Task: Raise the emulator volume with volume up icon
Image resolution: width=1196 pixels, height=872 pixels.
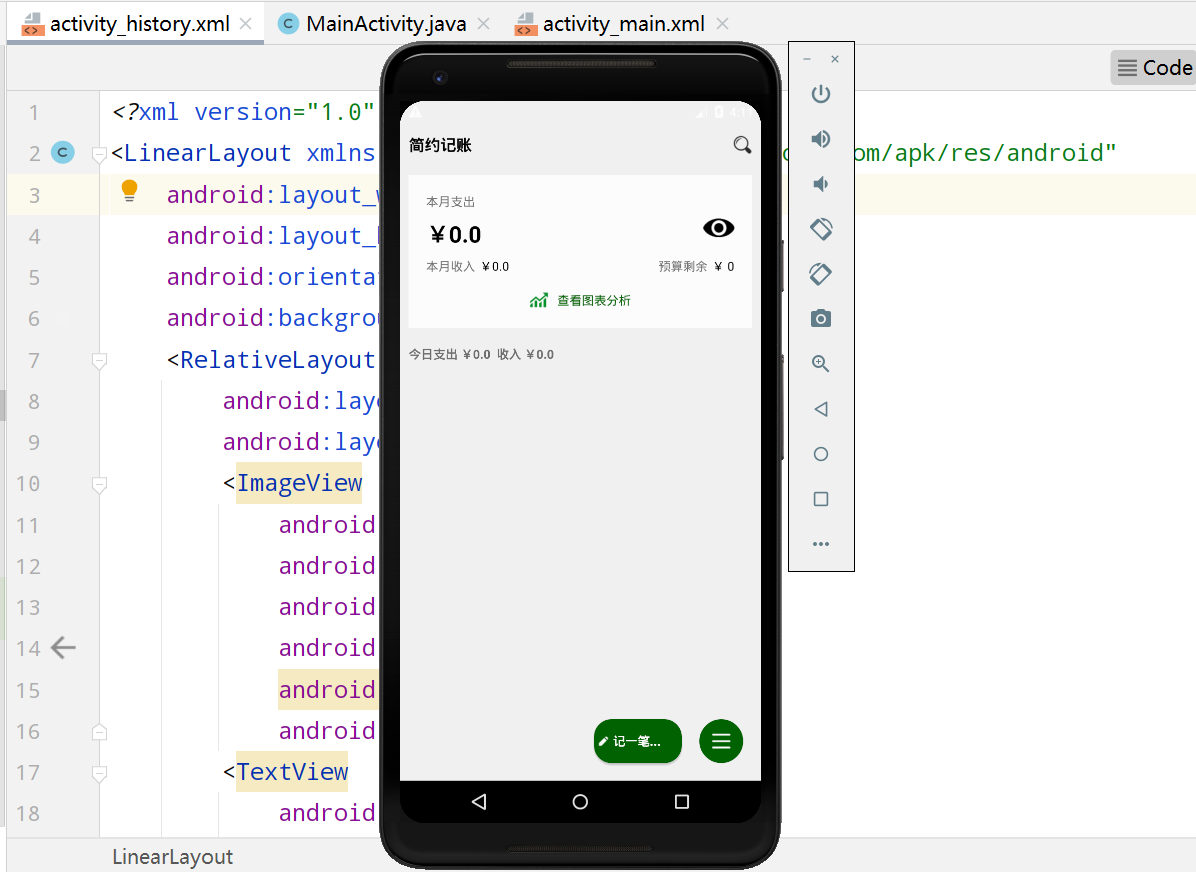Action: [x=821, y=139]
